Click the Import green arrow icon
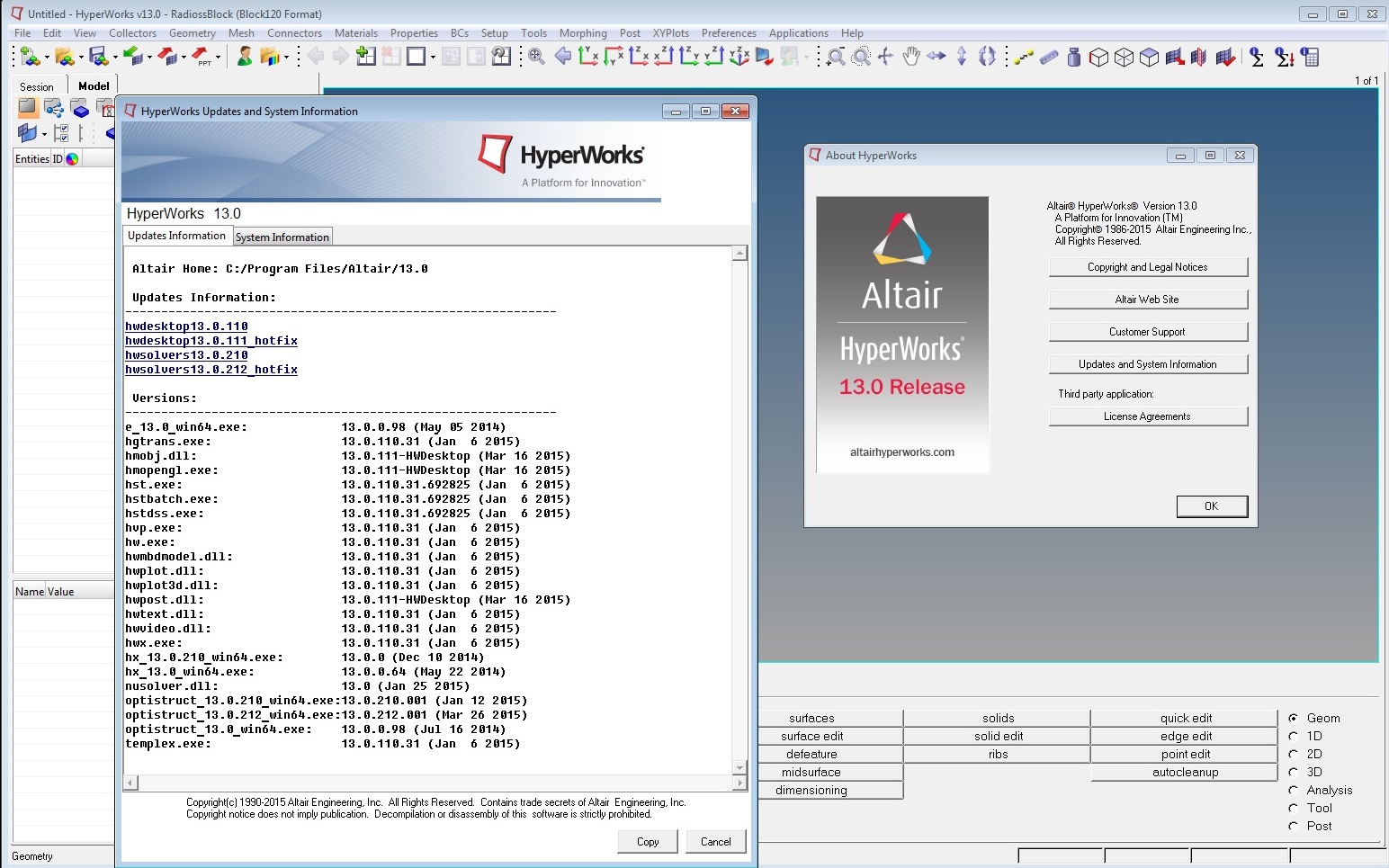1389x868 pixels. pyautogui.click(x=134, y=57)
